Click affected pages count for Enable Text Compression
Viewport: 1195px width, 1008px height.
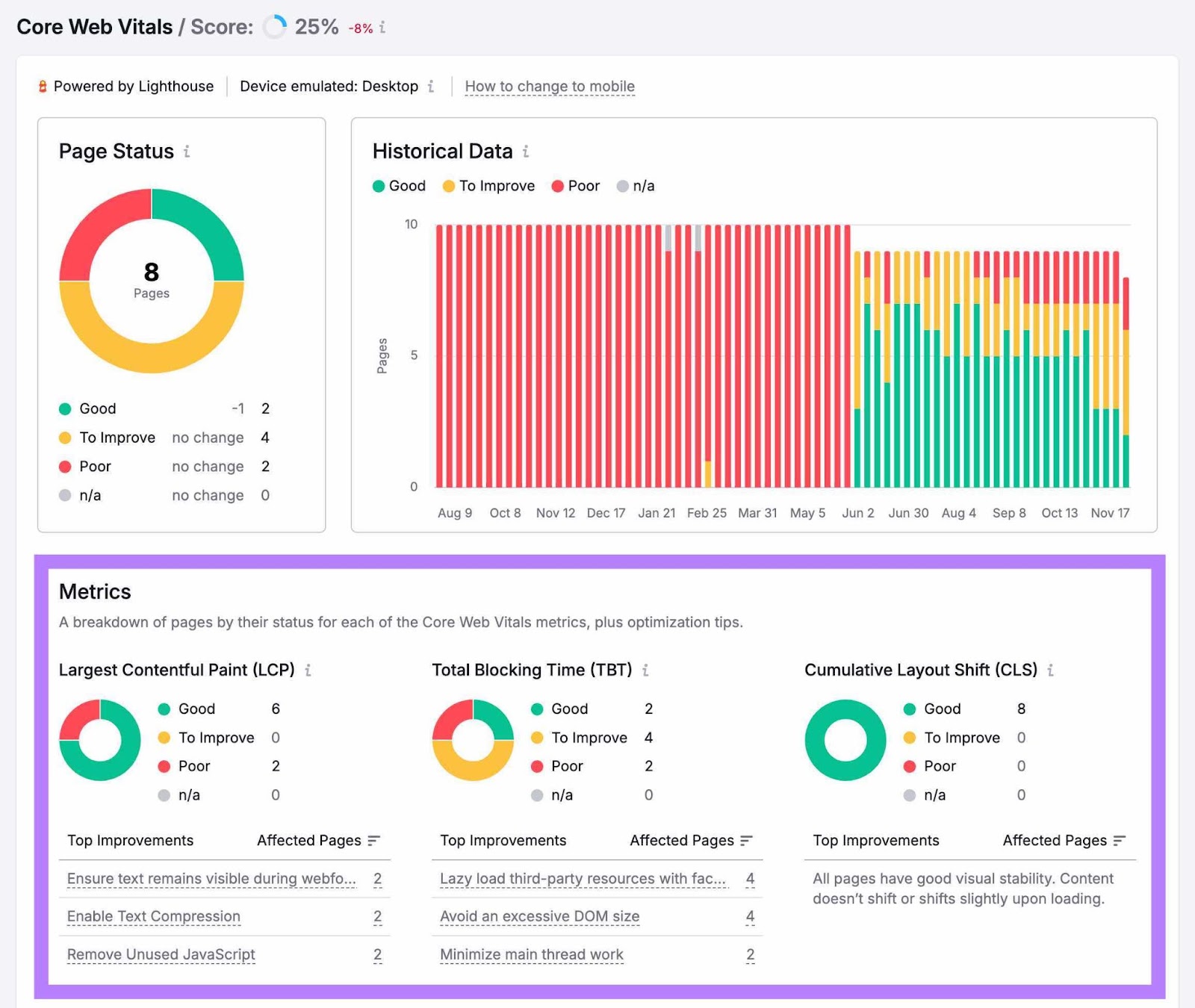(x=378, y=916)
